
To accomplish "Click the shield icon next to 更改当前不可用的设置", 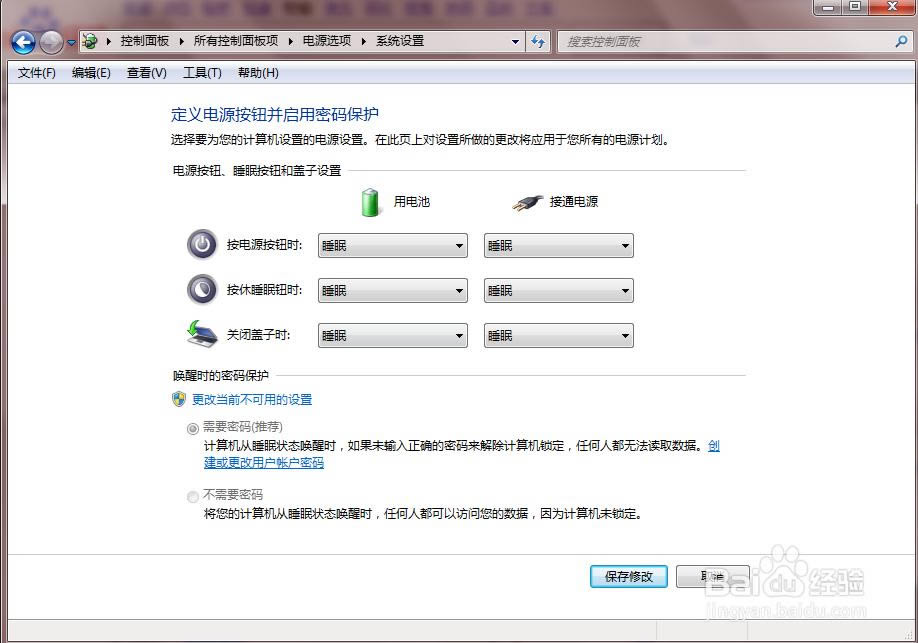I will click(179, 399).
